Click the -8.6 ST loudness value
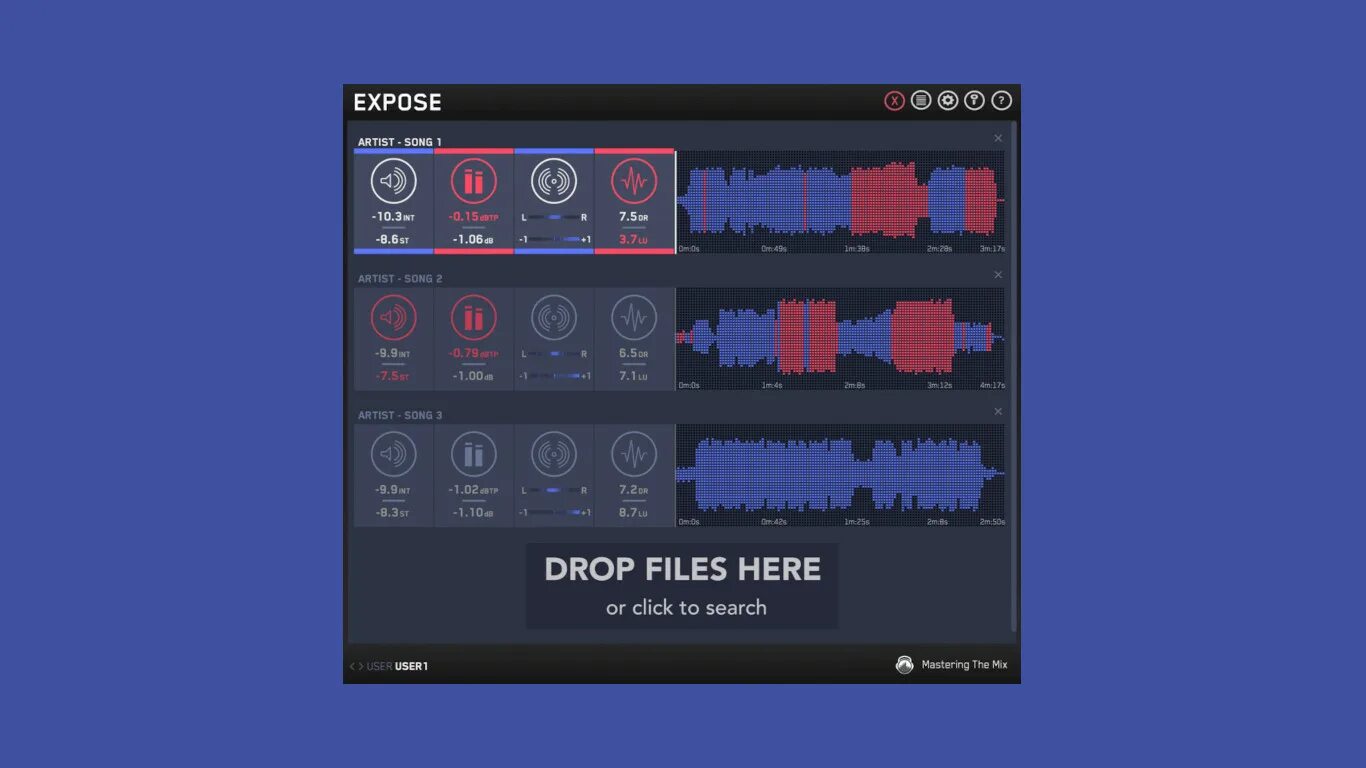The width and height of the screenshot is (1366, 768). click(x=392, y=240)
